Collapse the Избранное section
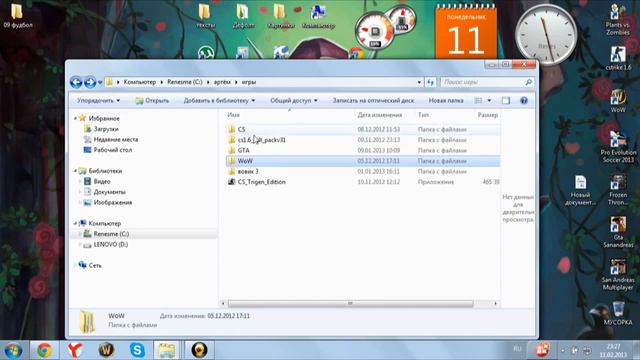 coord(76,118)
